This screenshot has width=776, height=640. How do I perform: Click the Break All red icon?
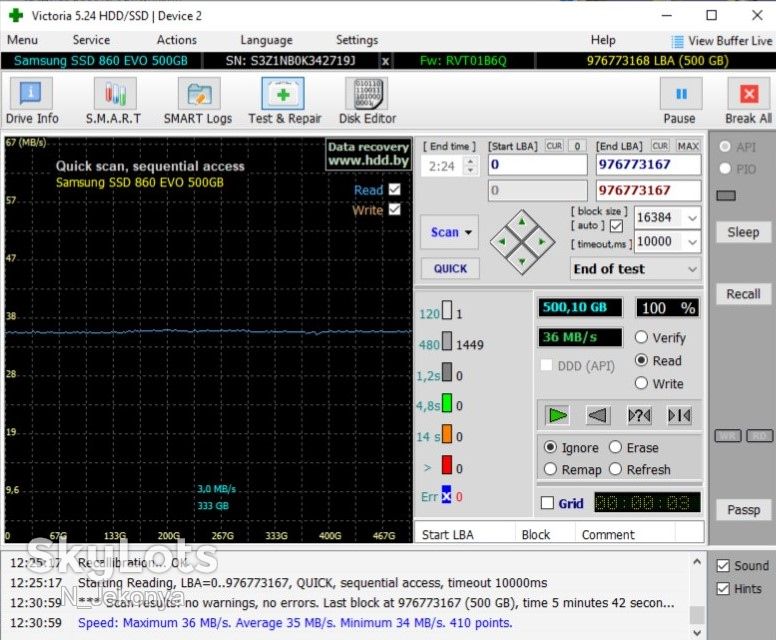(x=748, y=94)
